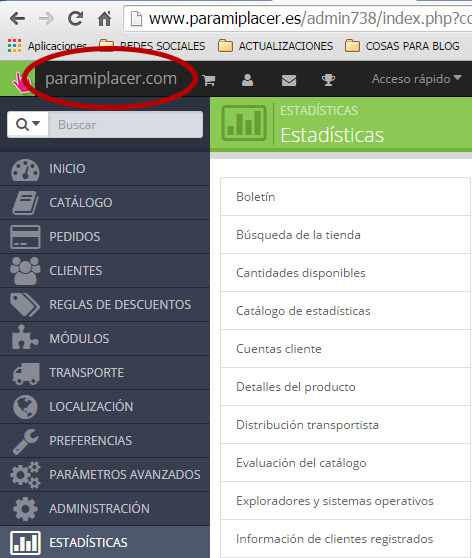Open the ACTUALIZACIONES bookmark folder
Viewport: 472px width, 558px height.
276,46
